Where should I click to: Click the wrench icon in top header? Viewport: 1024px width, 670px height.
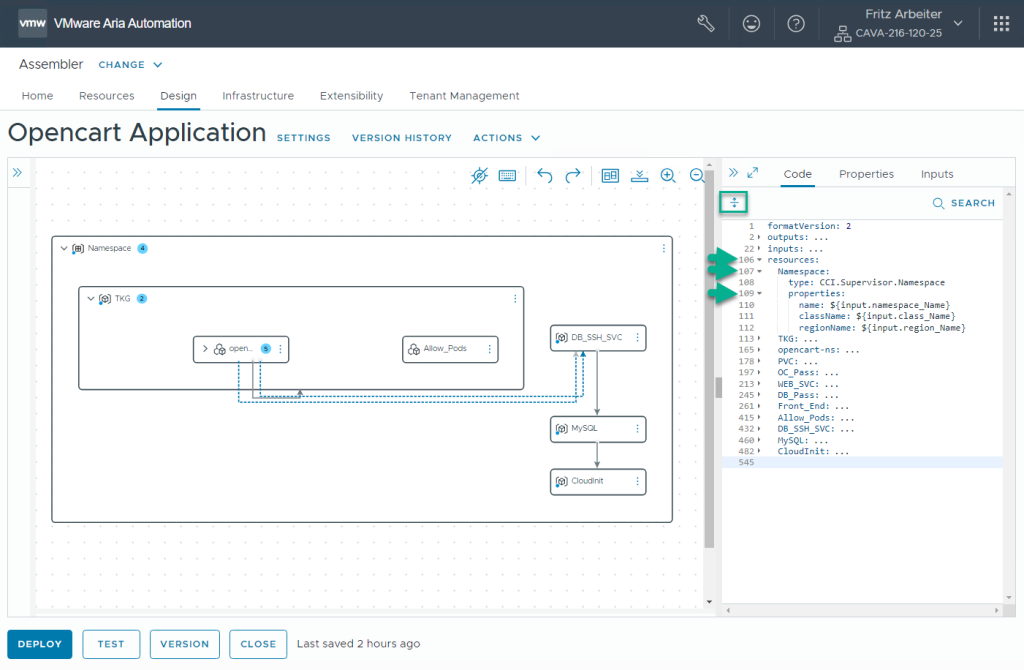(706, 23)
